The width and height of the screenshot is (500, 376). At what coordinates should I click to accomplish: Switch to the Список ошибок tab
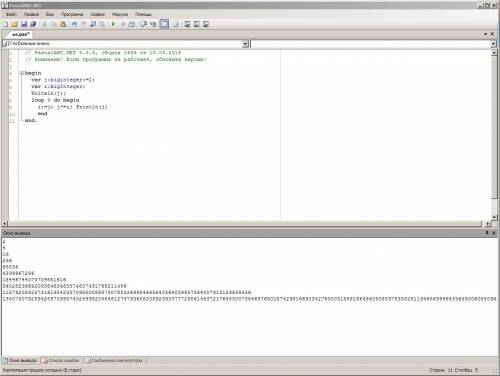tap(61, 360)
